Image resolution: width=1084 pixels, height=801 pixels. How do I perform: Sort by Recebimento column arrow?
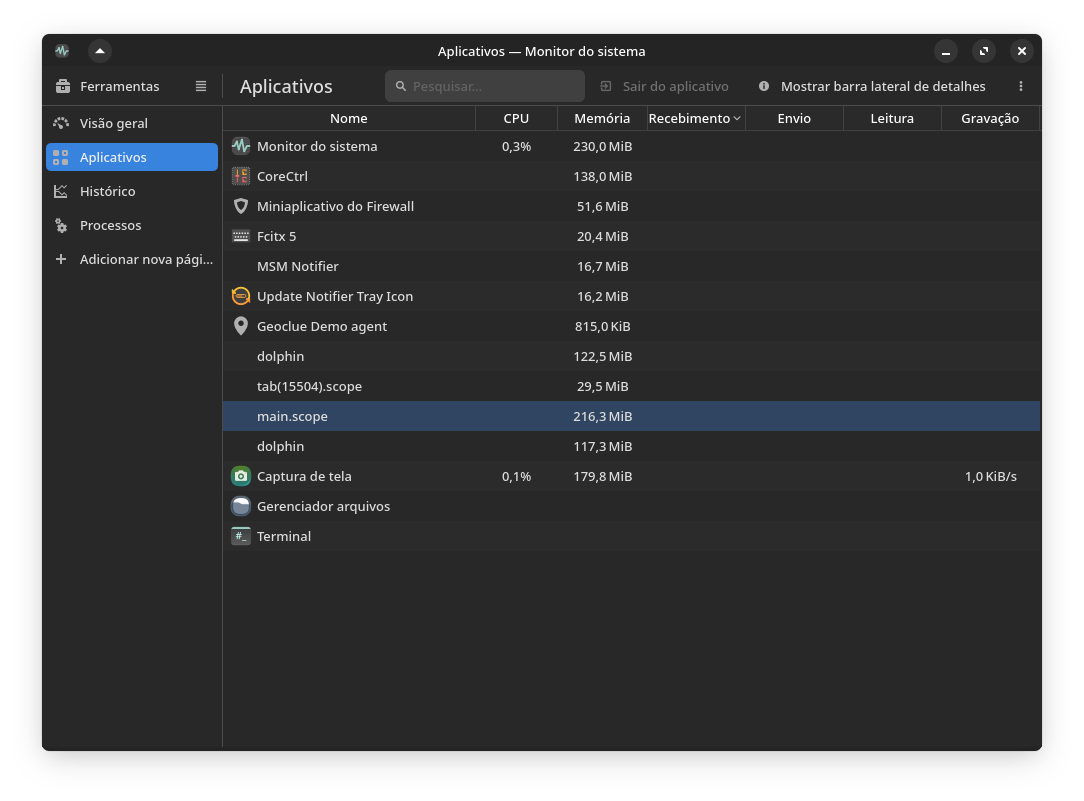(x=737, y=118)
